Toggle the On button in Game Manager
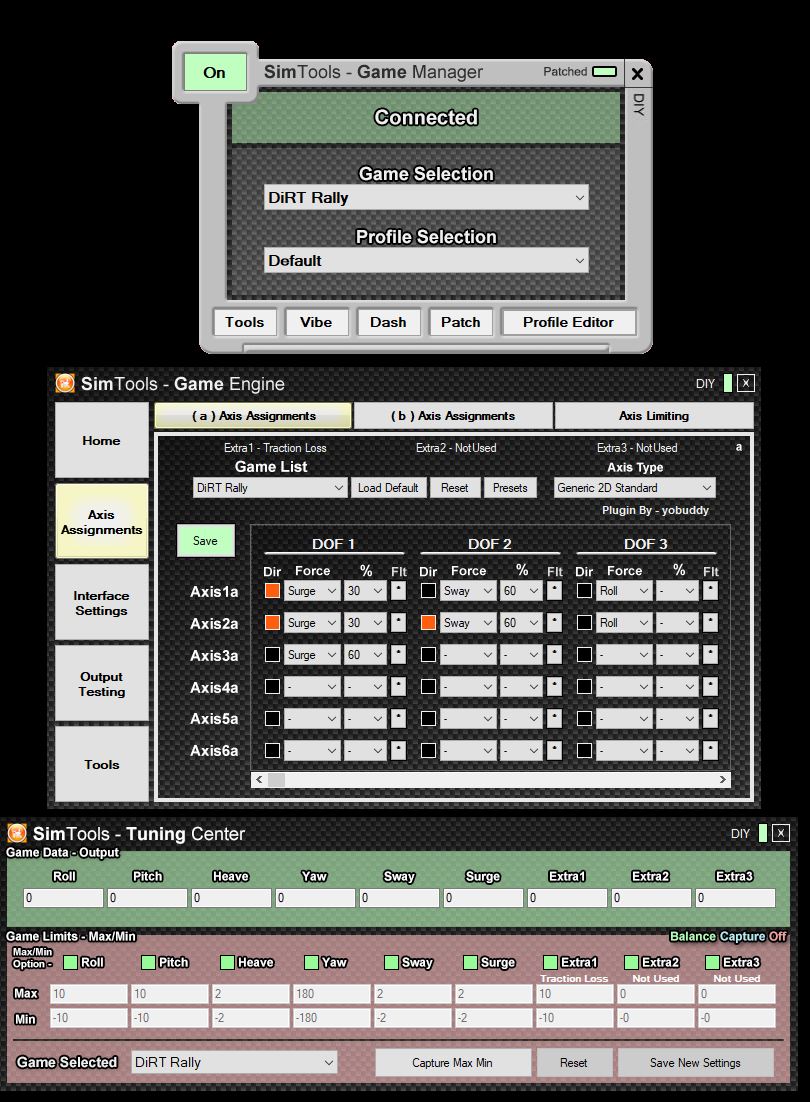The height and width of the screenshot is (1102, 810). click(215, 72)
